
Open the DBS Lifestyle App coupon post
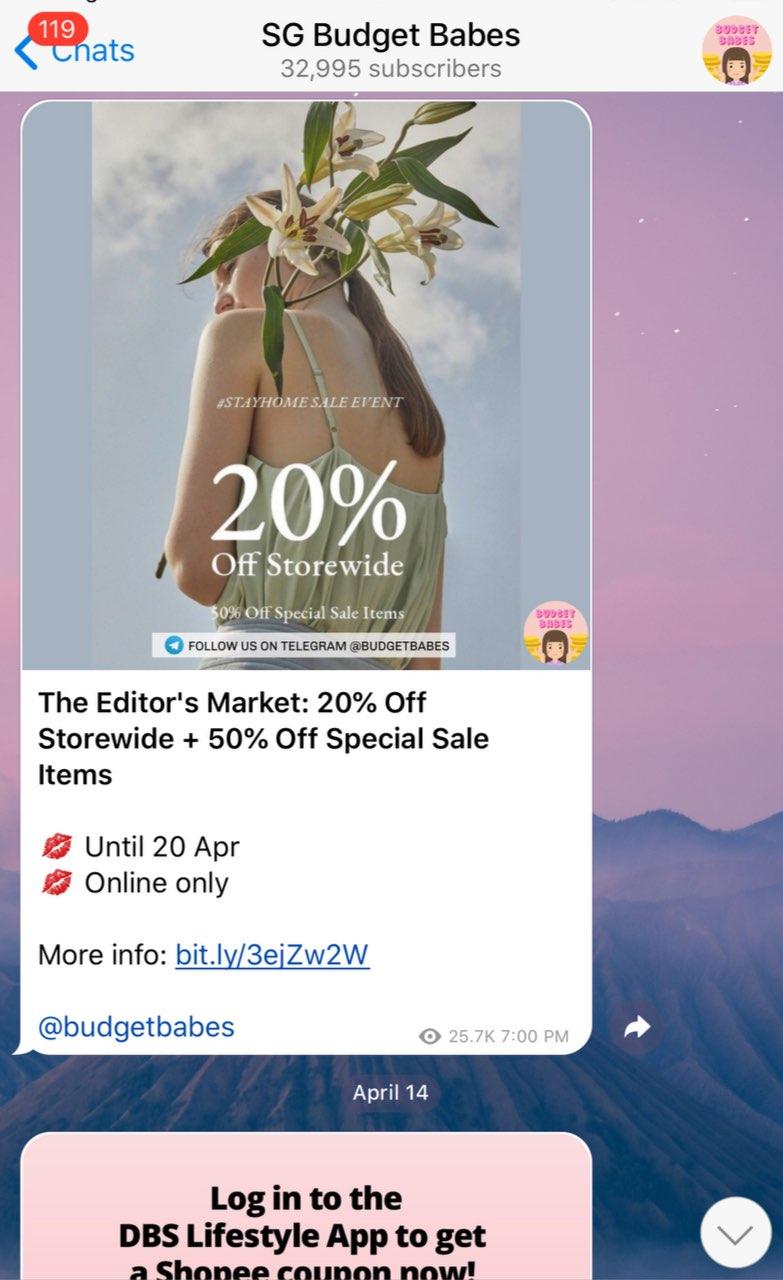(x=306, y=1207)
